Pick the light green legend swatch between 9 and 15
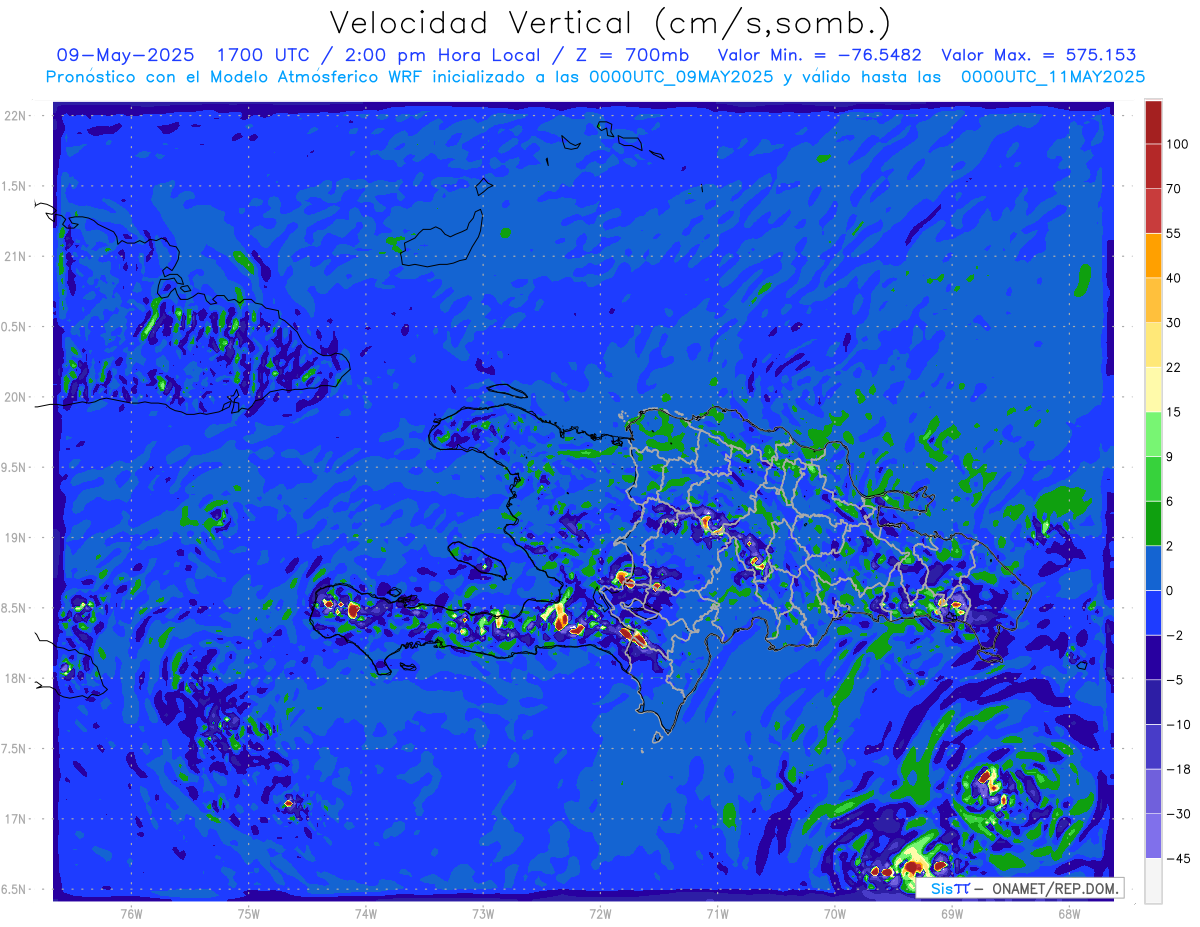Image resolution: width=1200 pixels, height=927 pixels. click(x=1153, y=433)
